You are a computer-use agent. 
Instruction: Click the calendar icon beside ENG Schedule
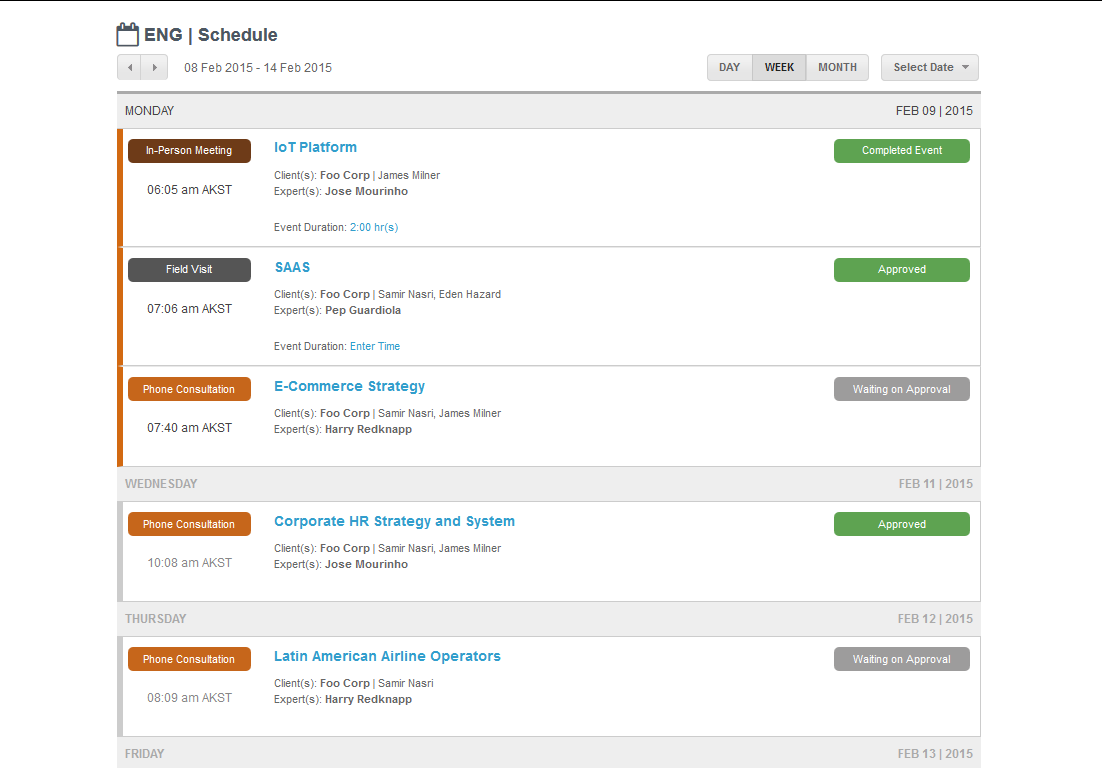(x=127, y=34)
